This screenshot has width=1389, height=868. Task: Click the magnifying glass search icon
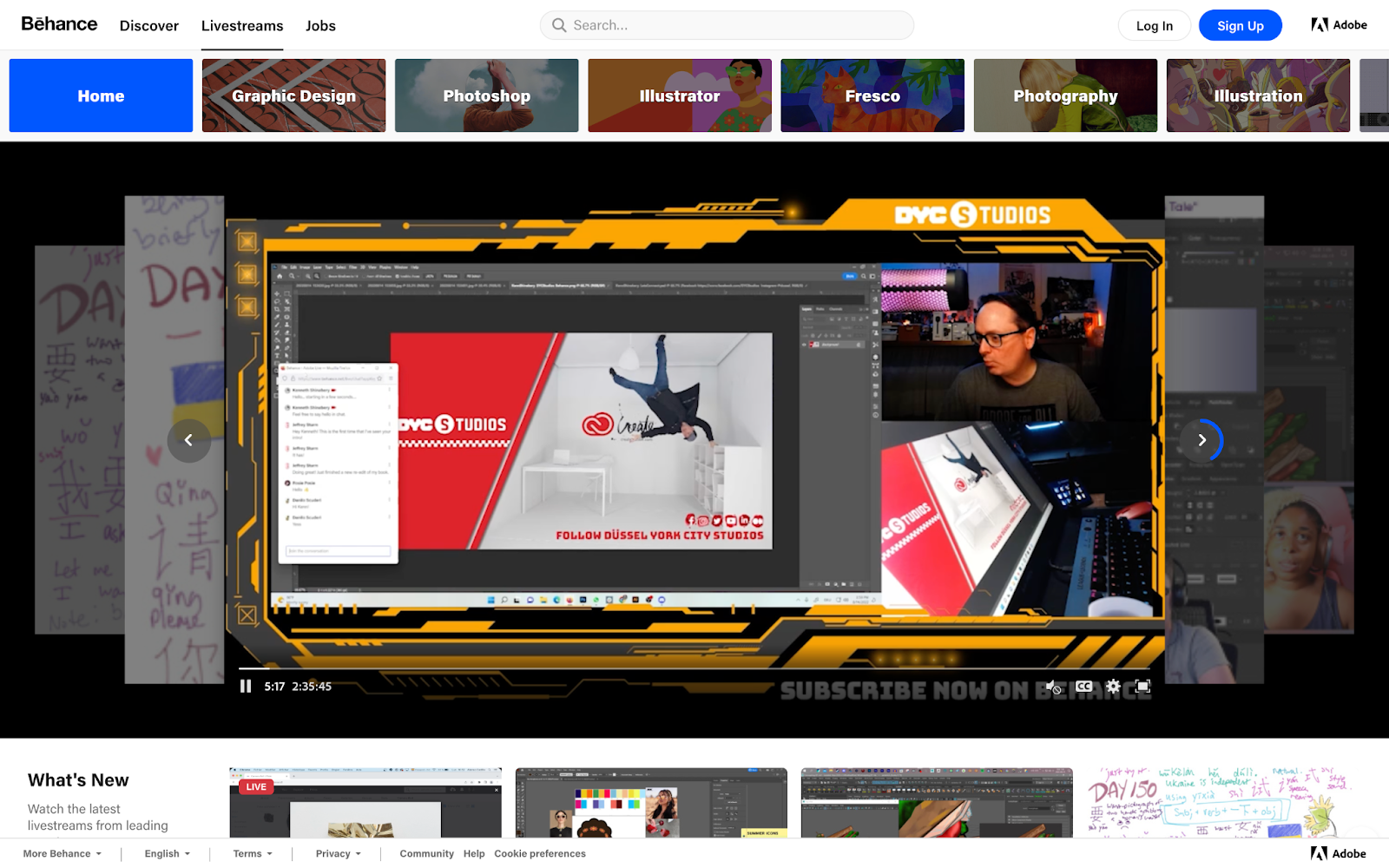[559, 25]
